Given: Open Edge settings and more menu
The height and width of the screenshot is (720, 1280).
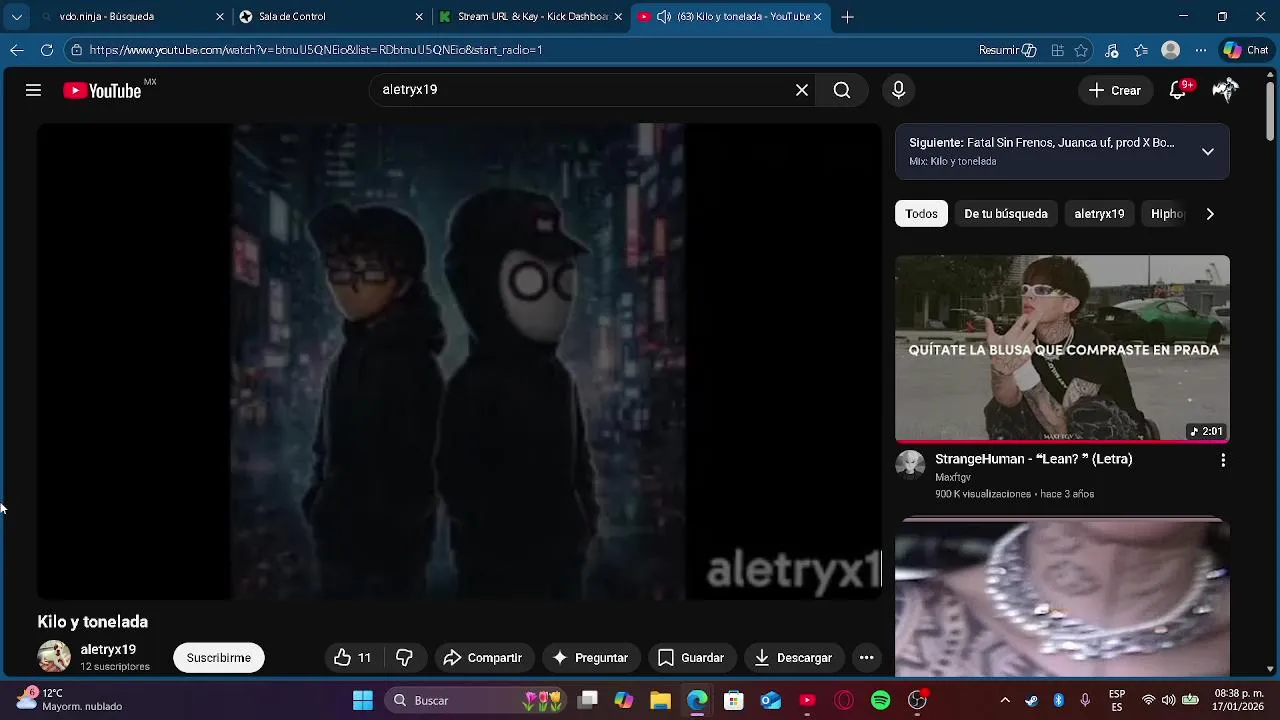Looking at the screenshot, I should [x=1201, y=50].
